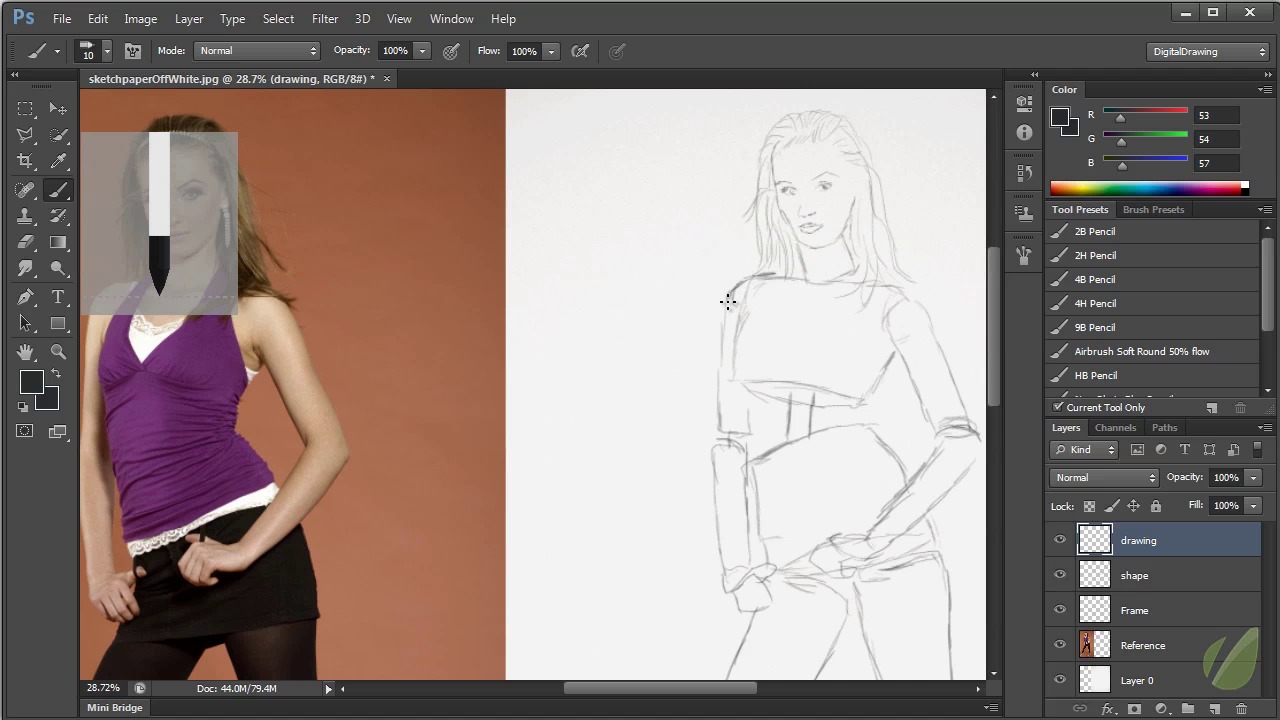1280x720 pixels.
Task: Select the Zoom tool in toolbar
Action: [x=58, y=352]
